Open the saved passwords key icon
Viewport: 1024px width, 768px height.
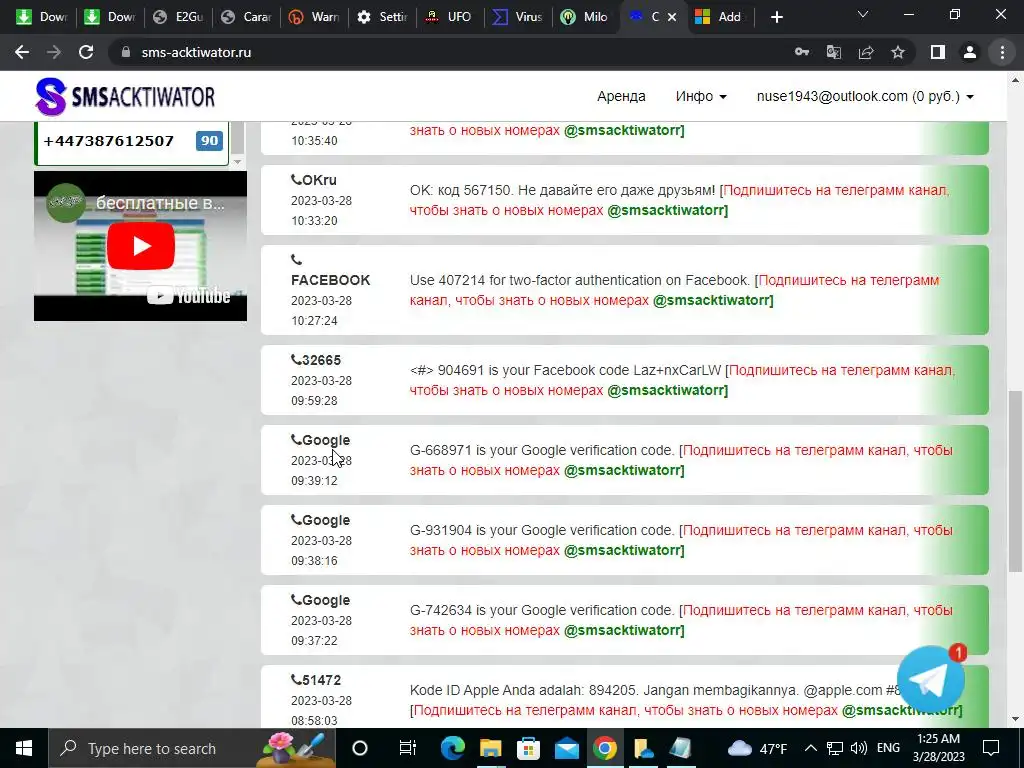click(x=802, y=52)
